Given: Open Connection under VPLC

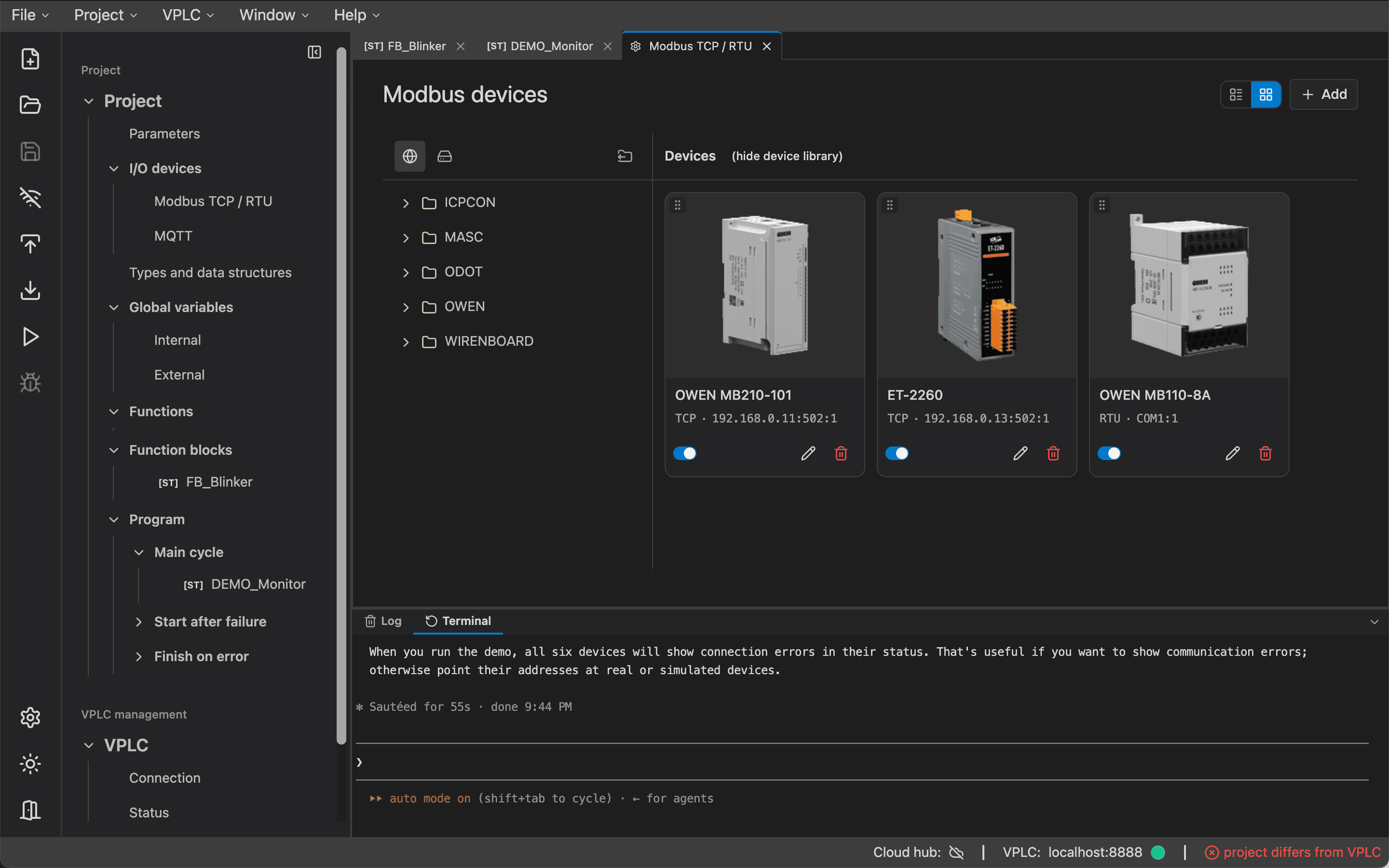Looking at the screenshot, I should tap(165, 778).
